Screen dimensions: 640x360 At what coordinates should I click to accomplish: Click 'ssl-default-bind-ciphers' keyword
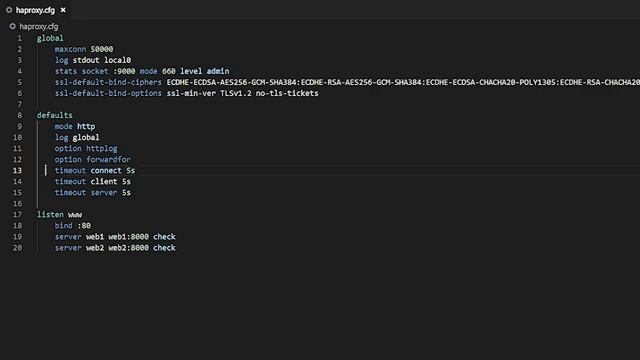pos(108,82)
